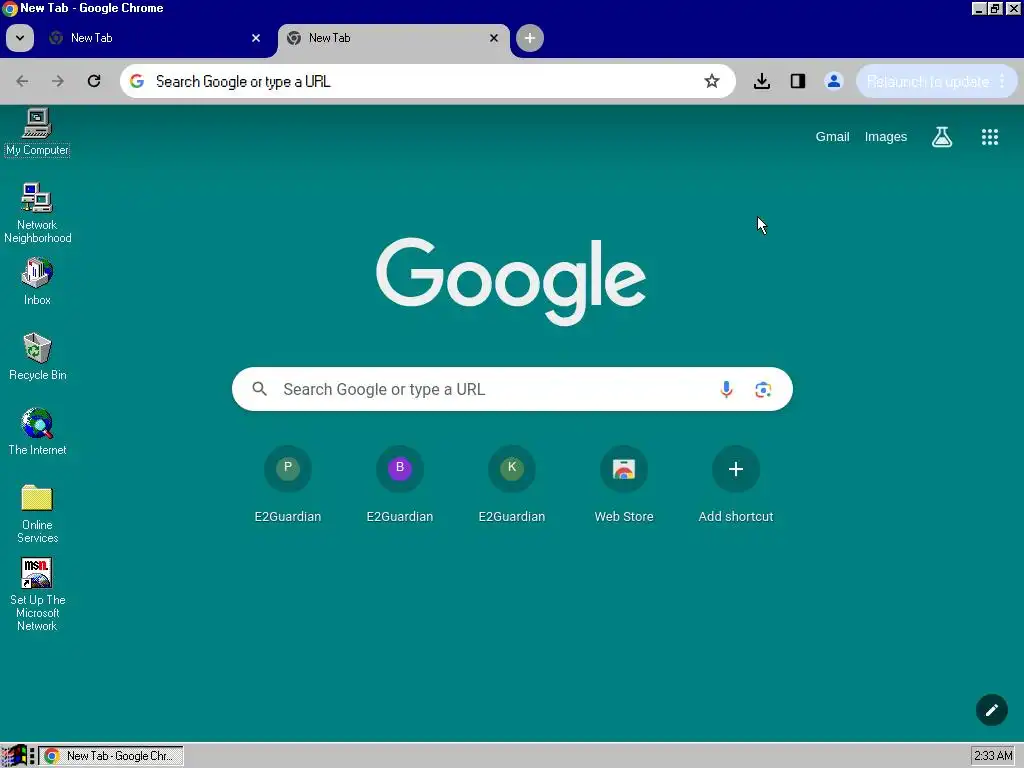The image size is (1024, 768).
Task: Go back with the back arrow
Action: pos(22,81)
